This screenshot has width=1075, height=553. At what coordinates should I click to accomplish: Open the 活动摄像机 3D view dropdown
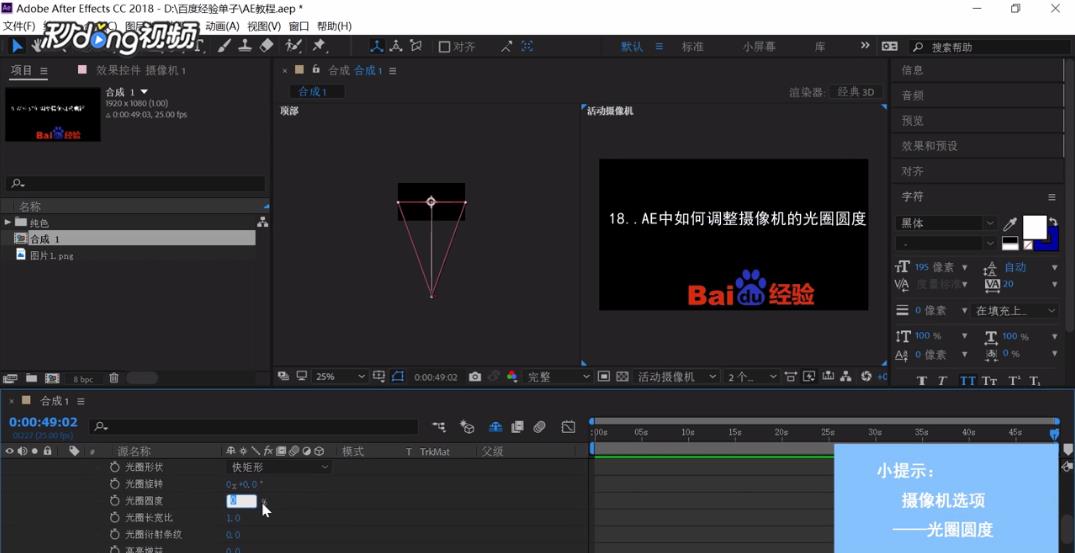click(x=677, y=377)
